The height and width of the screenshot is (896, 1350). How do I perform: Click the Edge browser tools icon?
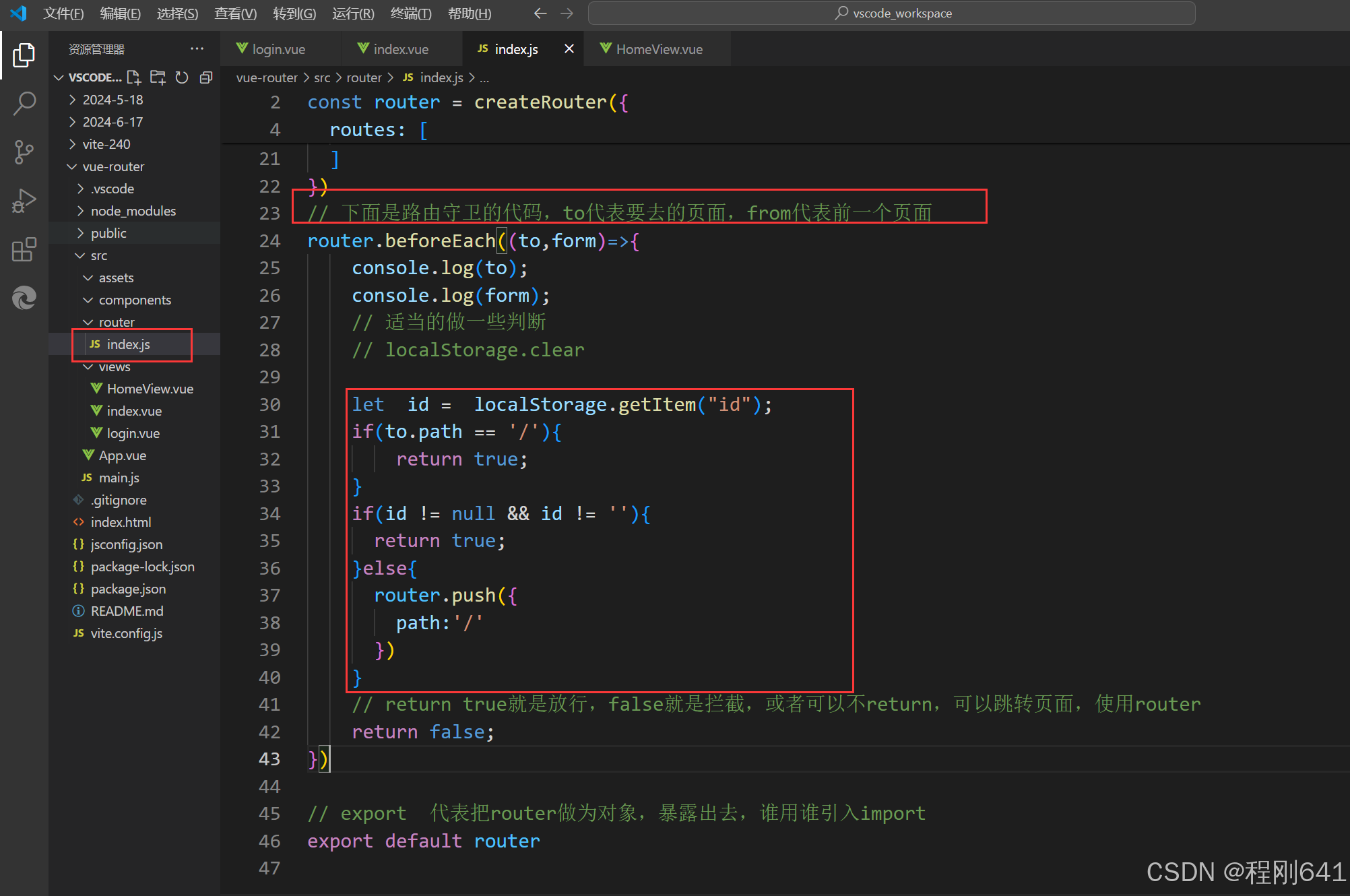pyautogui.click(x=24, y=298)
